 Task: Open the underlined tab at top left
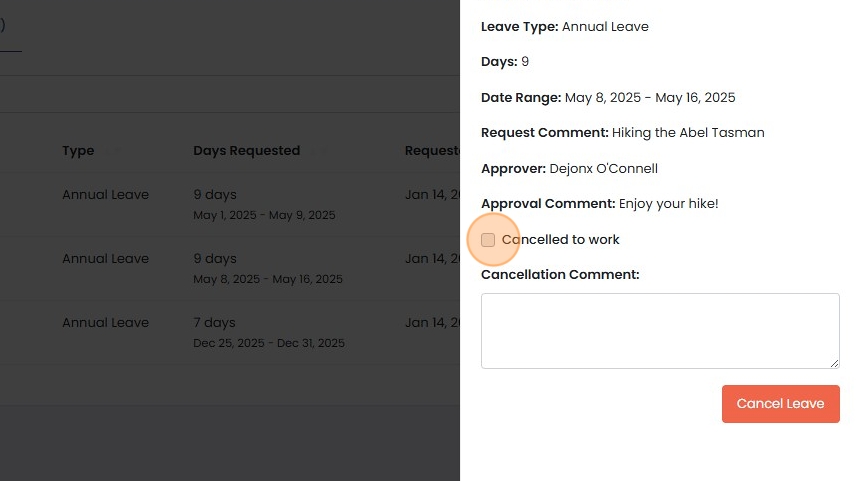[x=5, y=28]
